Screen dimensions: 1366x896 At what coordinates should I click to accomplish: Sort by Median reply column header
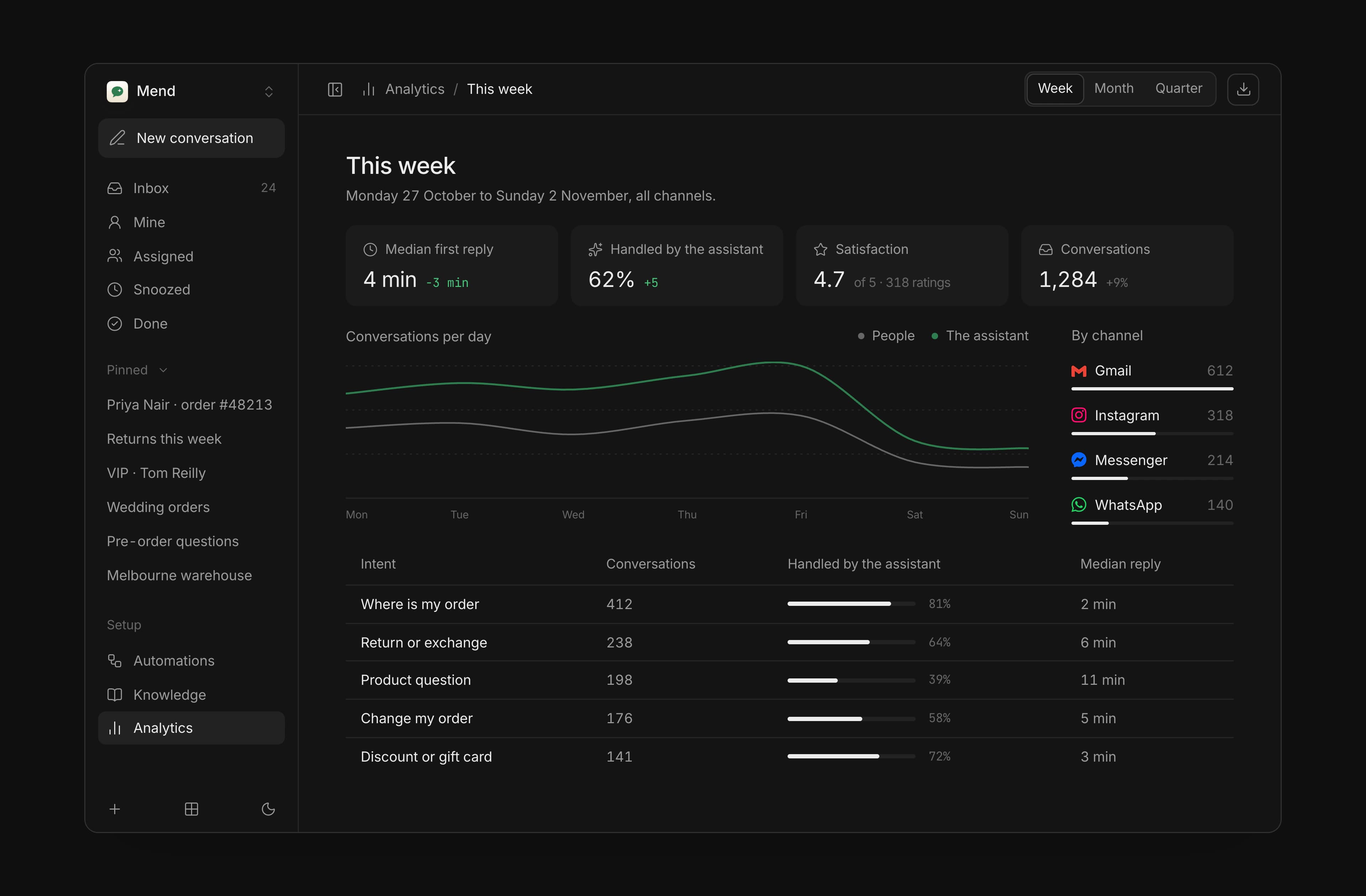tap(1120, 564)
